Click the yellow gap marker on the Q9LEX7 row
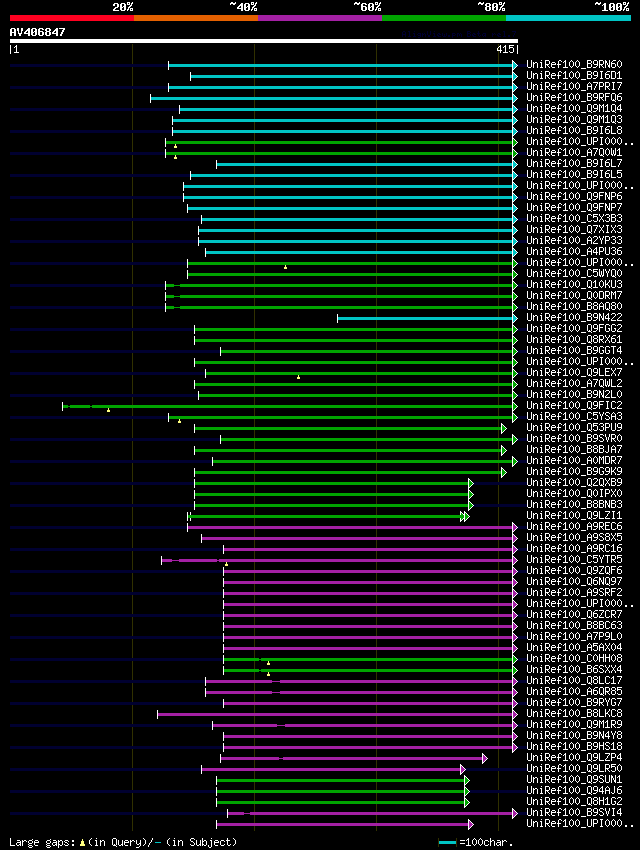Screen dimensions: 640x850 point(299,377)
